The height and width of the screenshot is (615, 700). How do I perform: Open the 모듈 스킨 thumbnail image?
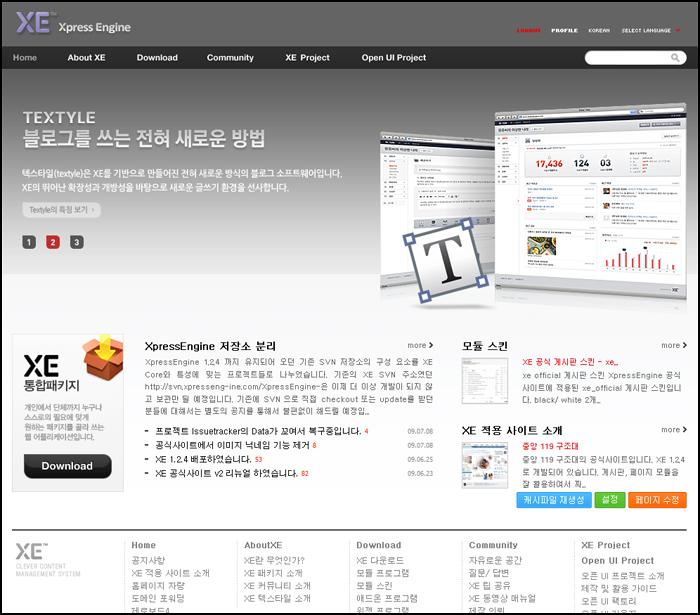(485, 381)
